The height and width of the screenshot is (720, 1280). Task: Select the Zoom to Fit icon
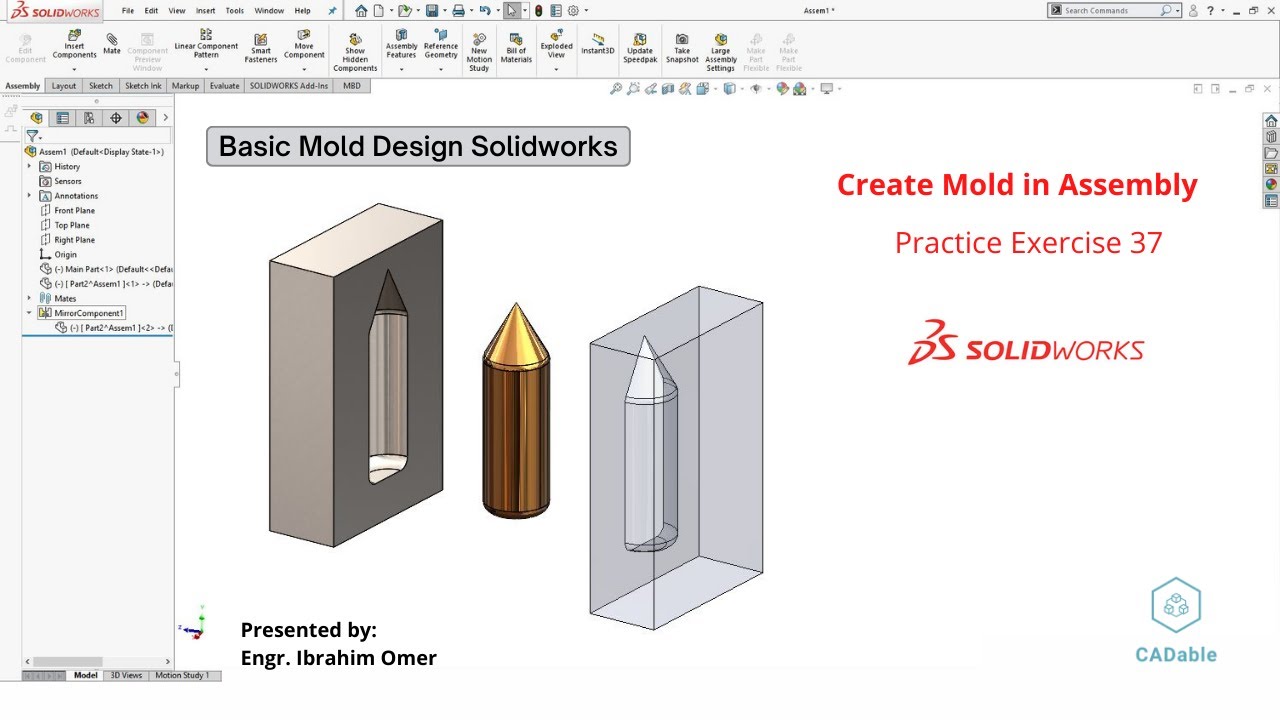coord(616,88)
